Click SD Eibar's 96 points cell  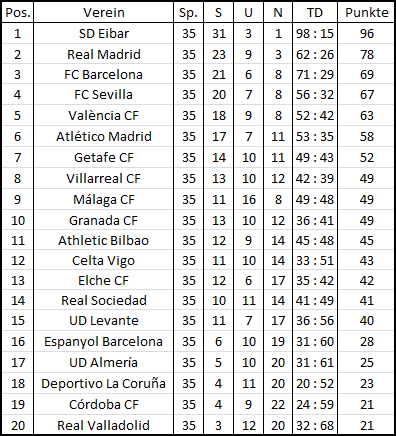tap(366, 33)
